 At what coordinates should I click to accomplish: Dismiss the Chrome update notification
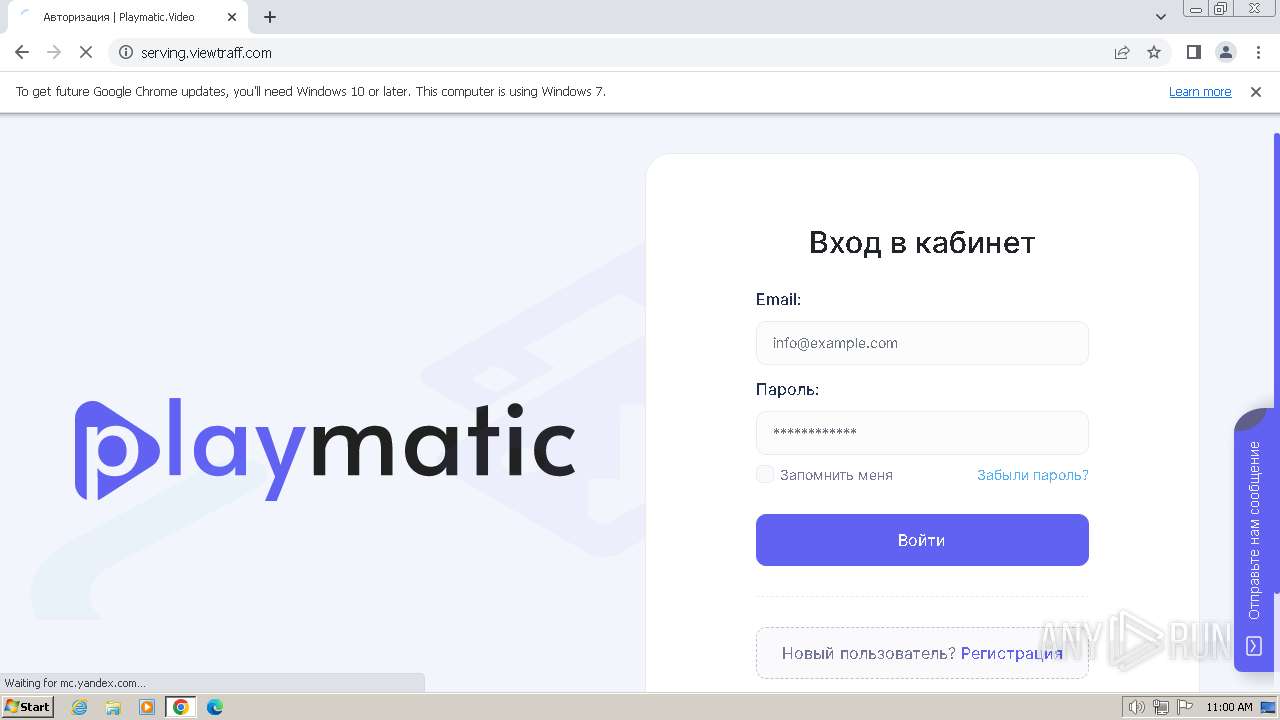pyautogui.click(x=1256, y=92)
